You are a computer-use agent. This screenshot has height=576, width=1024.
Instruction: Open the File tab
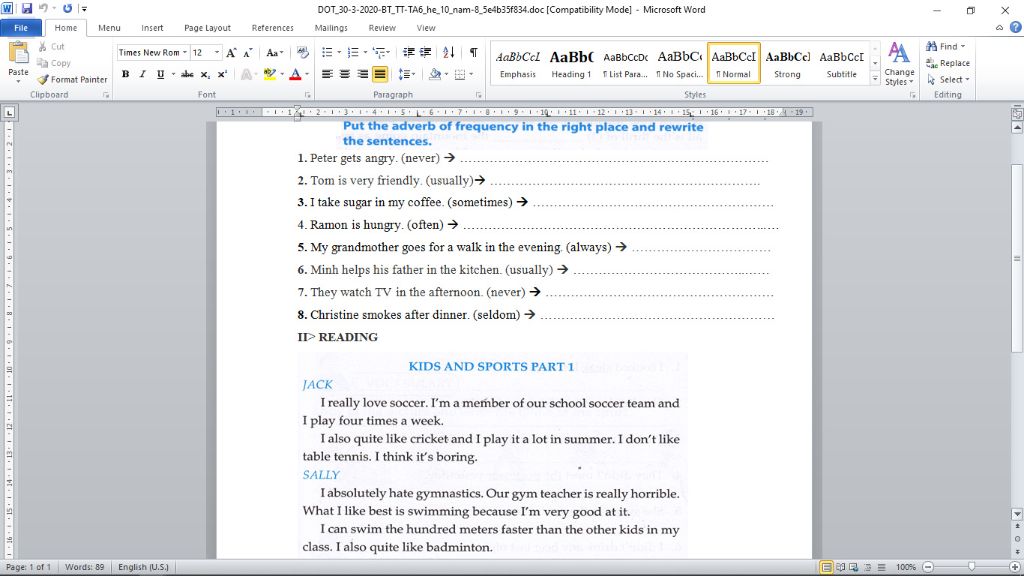(21, 27)
